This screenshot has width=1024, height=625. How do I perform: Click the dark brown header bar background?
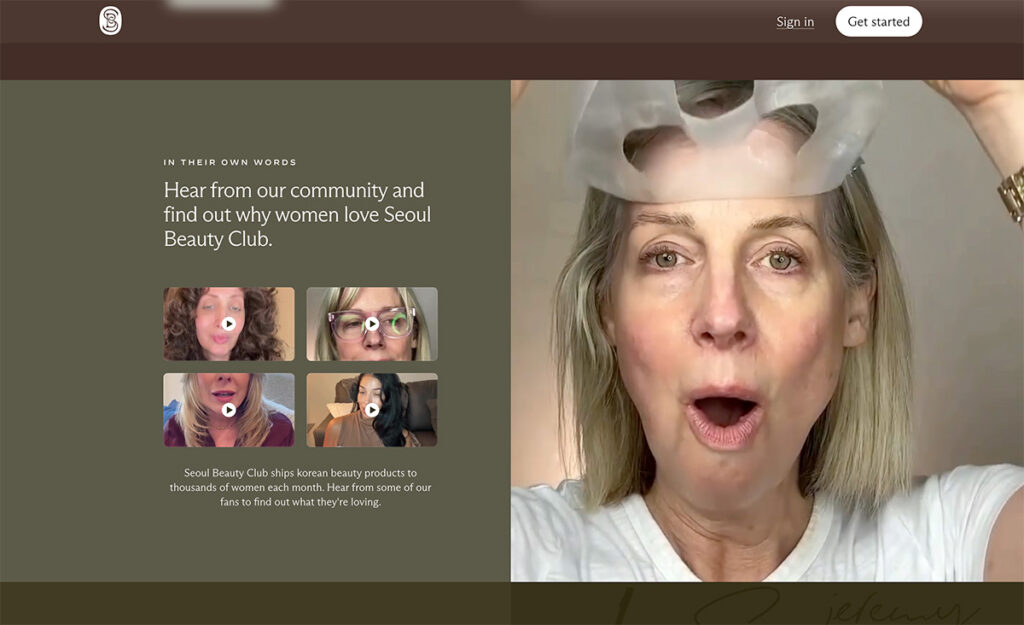[x=500, y=58]
